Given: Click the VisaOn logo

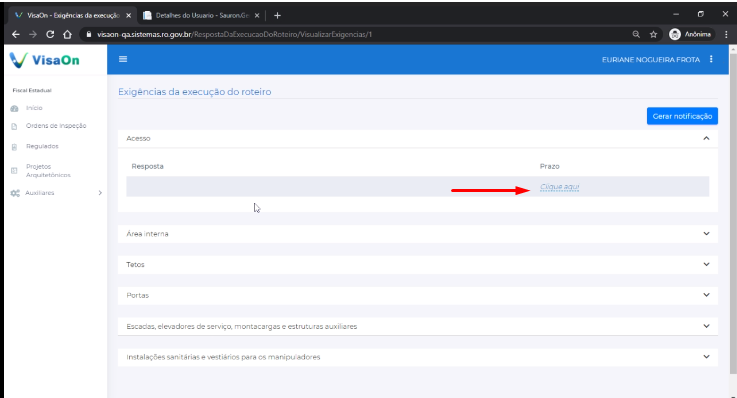Looking at the screenshot, I should [x=45, y=60].
